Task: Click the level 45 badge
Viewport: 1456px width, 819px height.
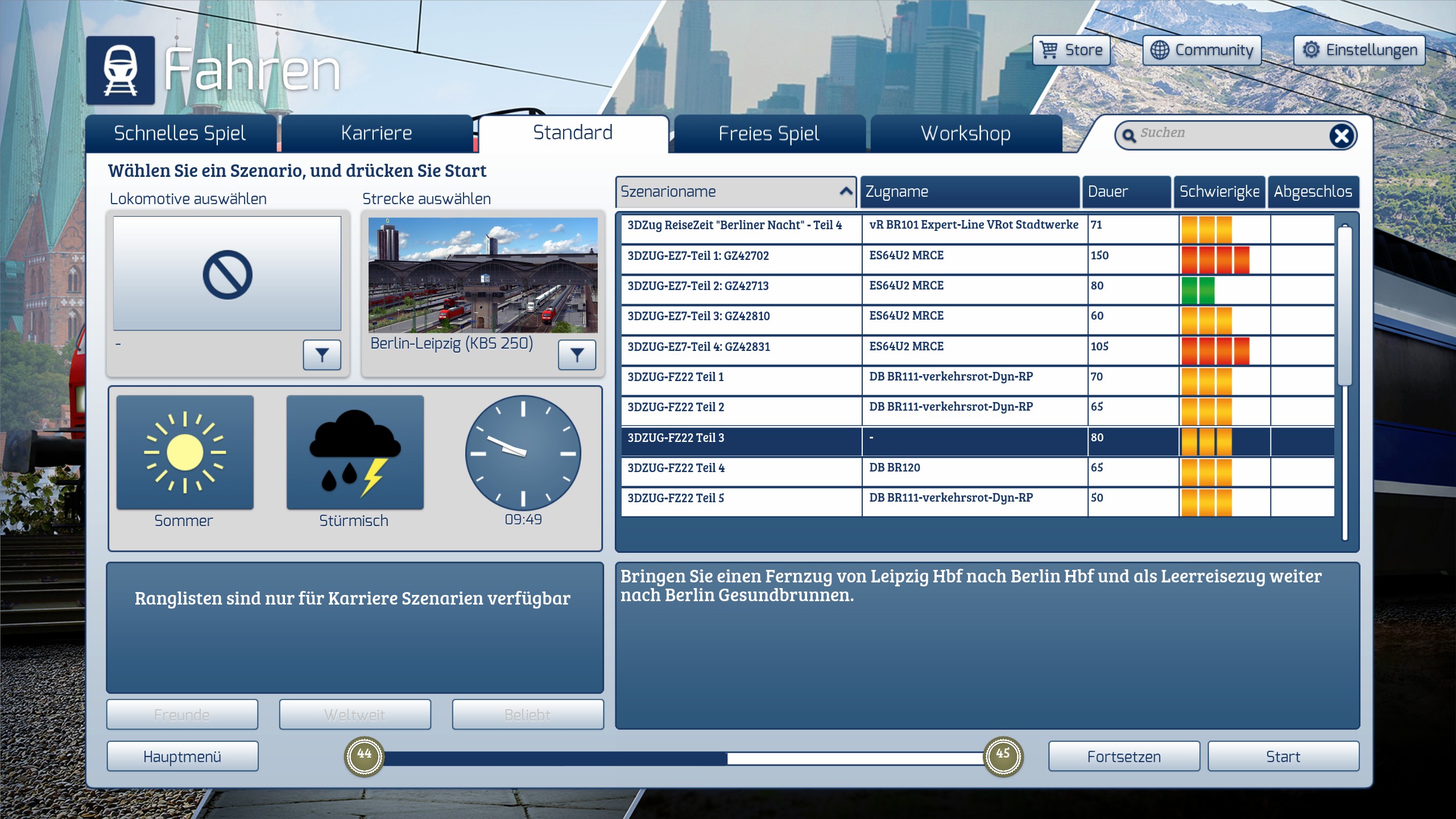Action: (1003, 756)
